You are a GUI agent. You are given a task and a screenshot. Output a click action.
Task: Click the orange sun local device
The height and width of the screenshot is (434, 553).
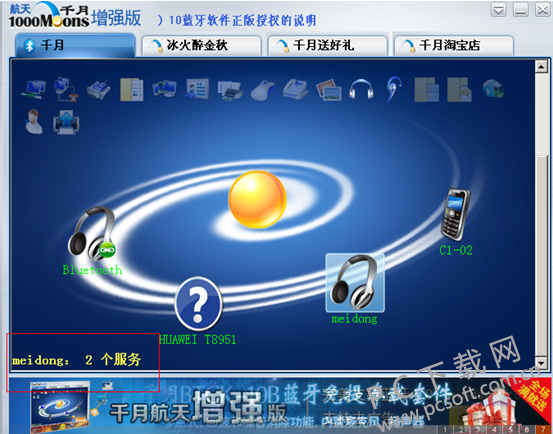(x=257, y=200)
